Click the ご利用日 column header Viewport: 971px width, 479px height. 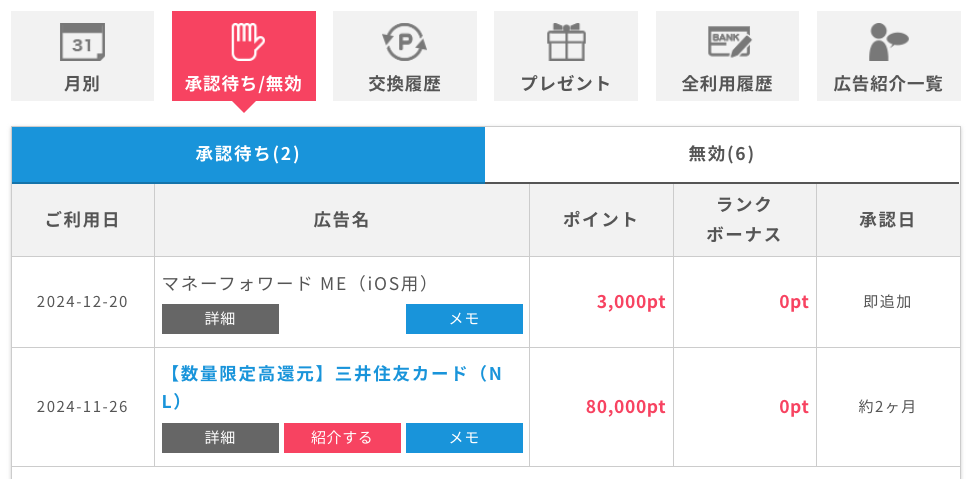(83, 220)
